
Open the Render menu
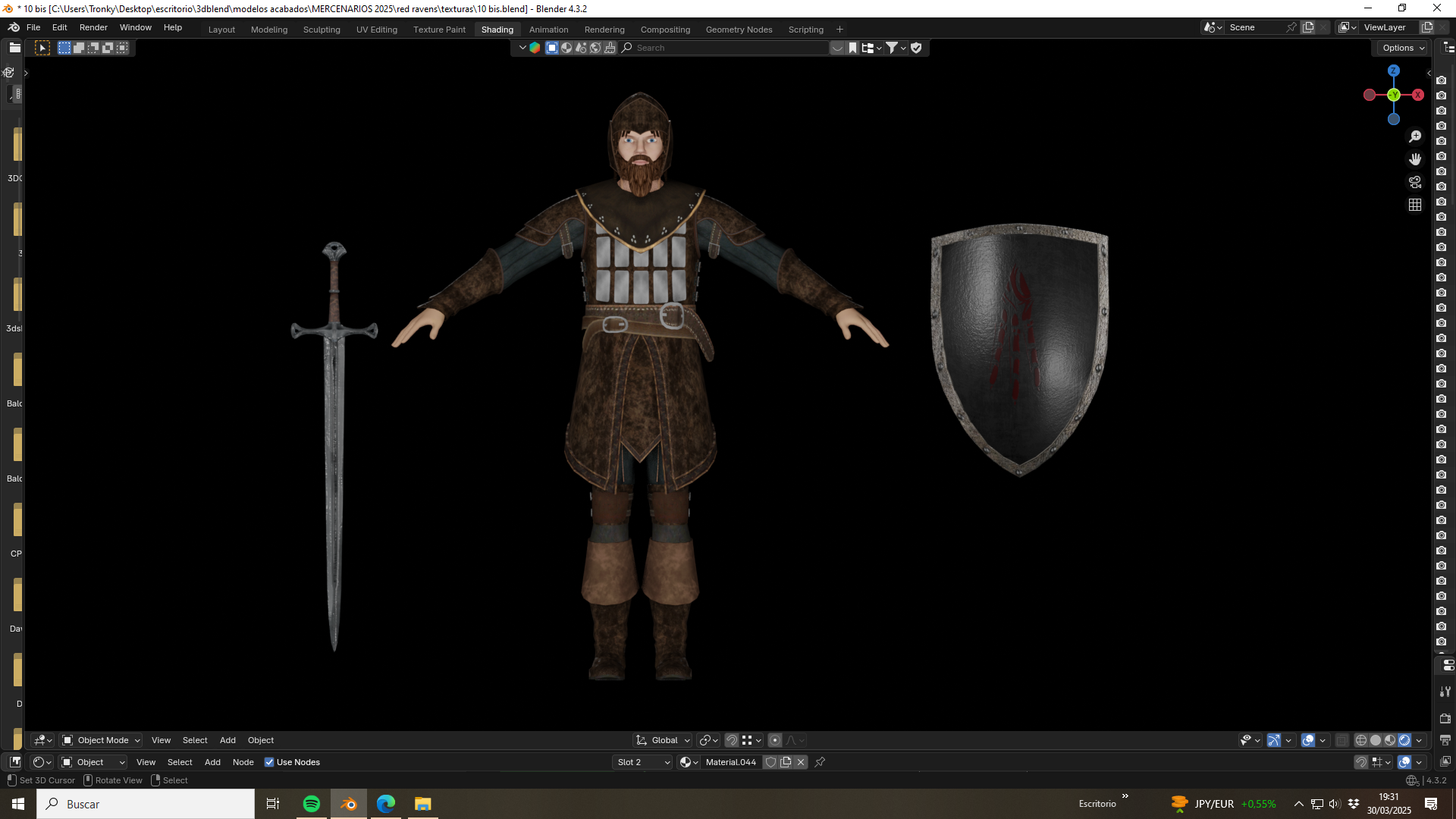pyautogui.click(x=93, y=27)
